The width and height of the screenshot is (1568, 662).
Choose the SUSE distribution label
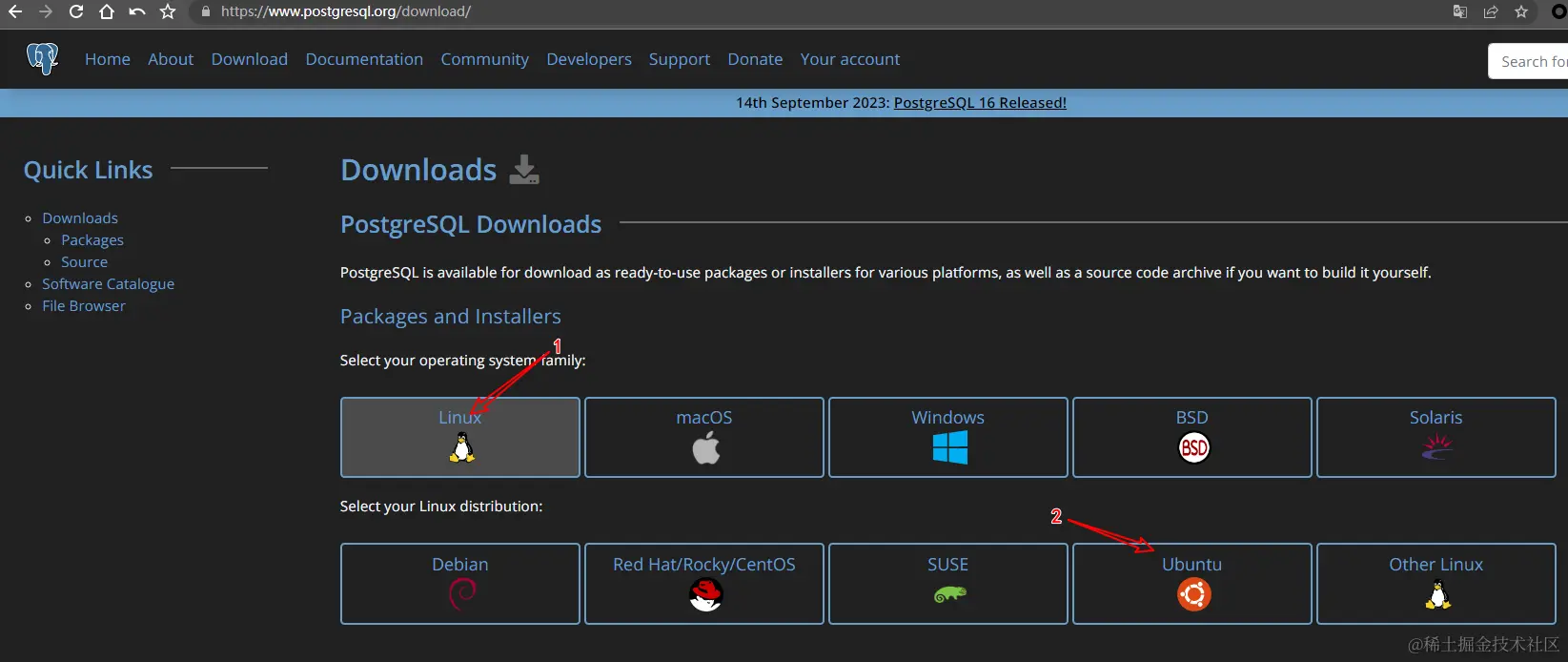pos(947,565)
